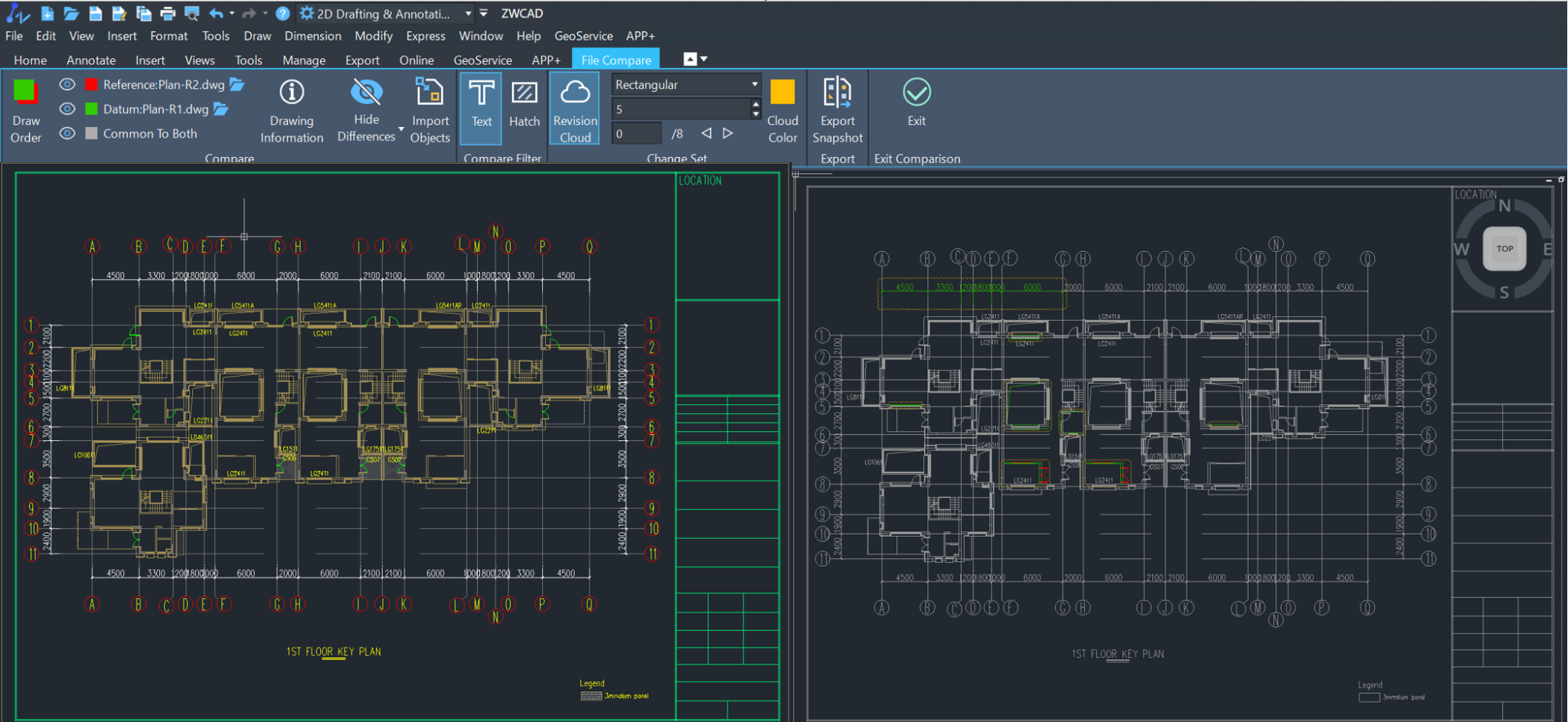Click the Cloud Color swatch

[782, 90]
